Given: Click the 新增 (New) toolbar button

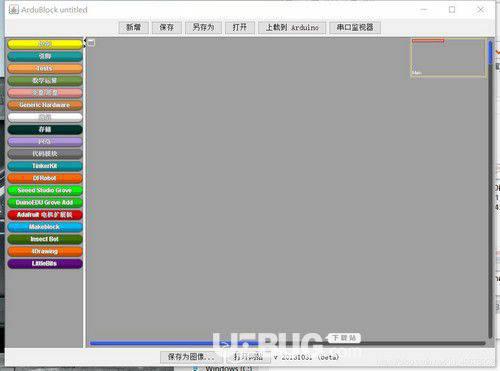Looking at the screenshot, I should pos(133,28).
